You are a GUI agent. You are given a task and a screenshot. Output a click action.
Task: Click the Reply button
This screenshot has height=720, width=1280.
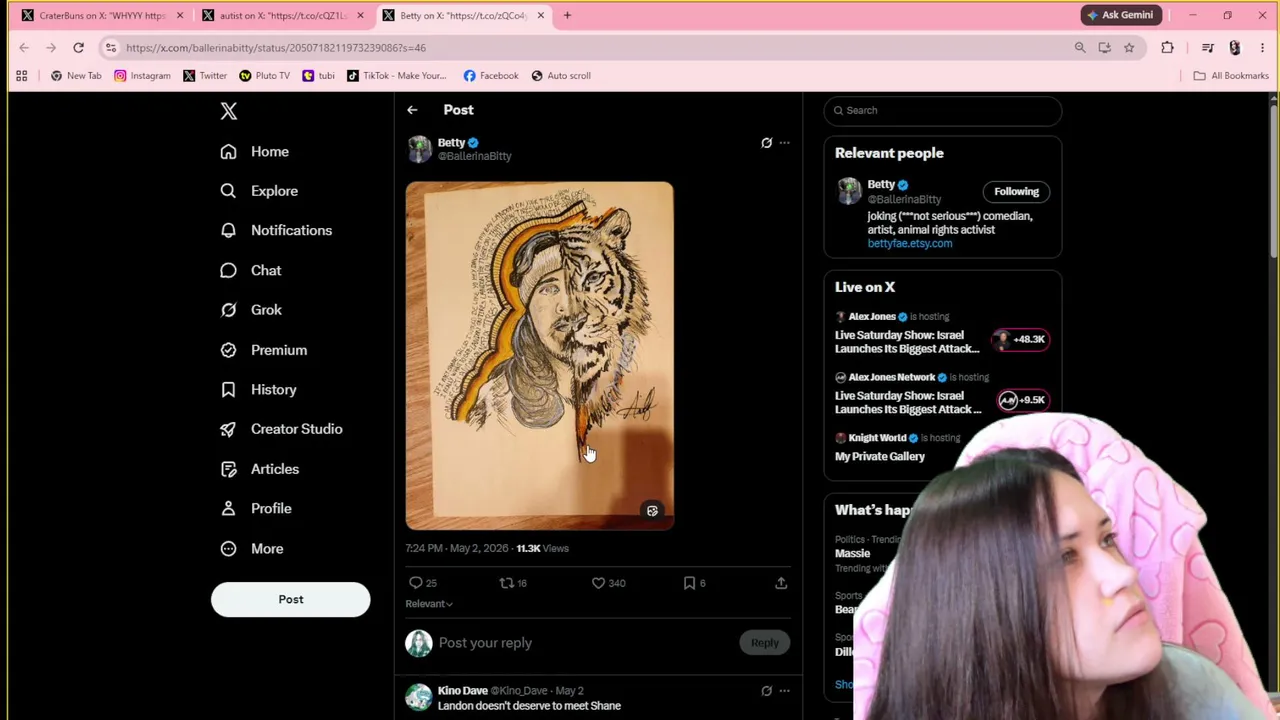point(765,643)
